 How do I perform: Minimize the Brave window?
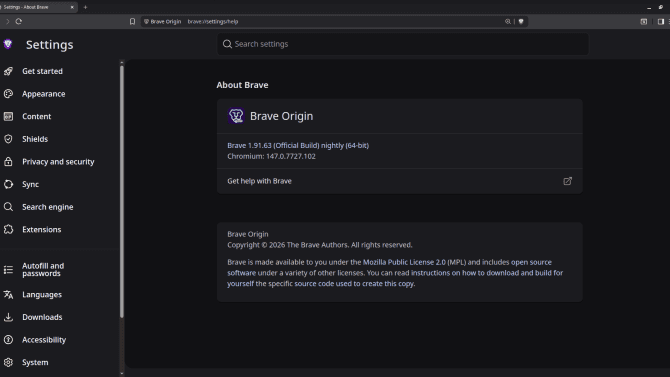(x=649, y=8)
